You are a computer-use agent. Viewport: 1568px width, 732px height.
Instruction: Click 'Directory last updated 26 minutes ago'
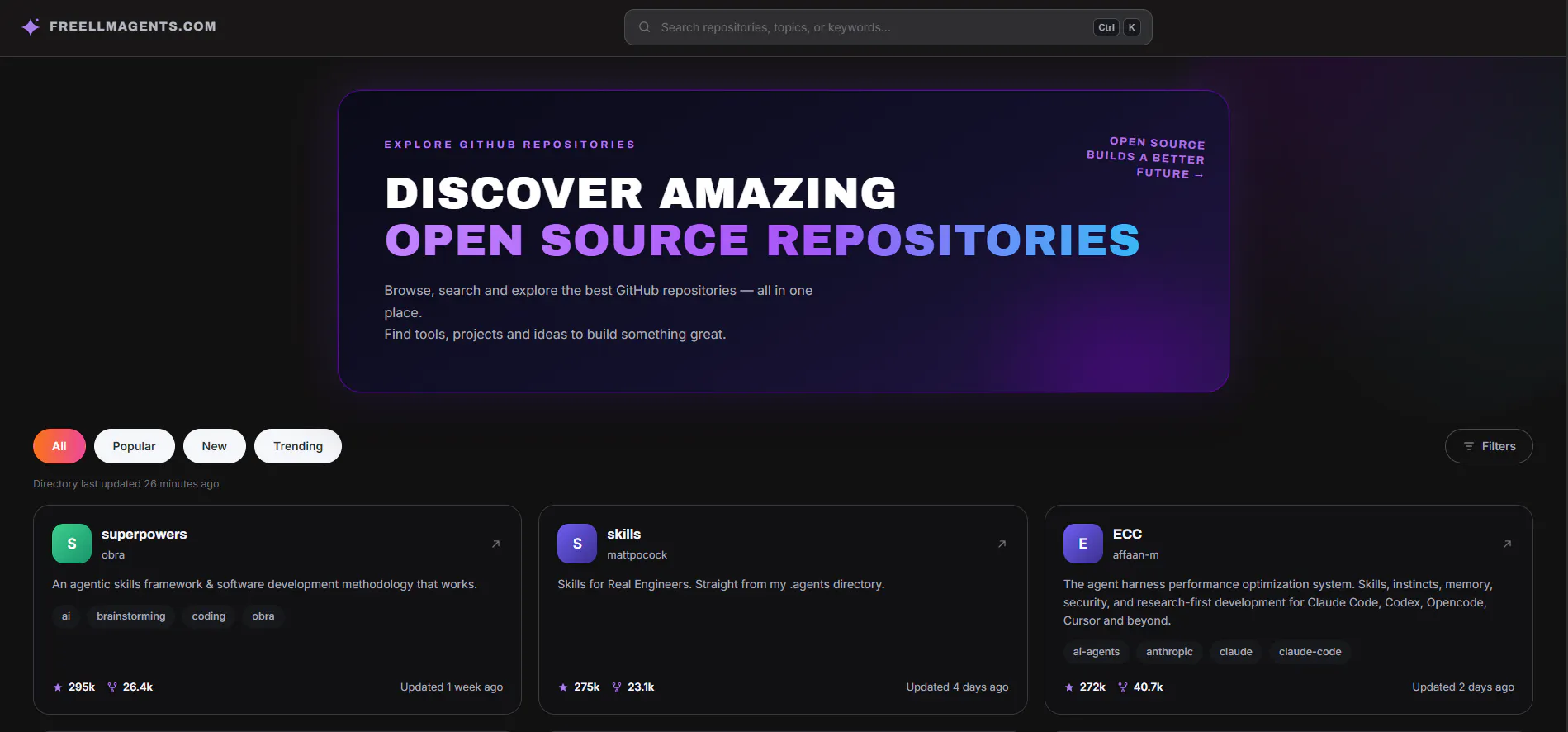coord(126,484)
